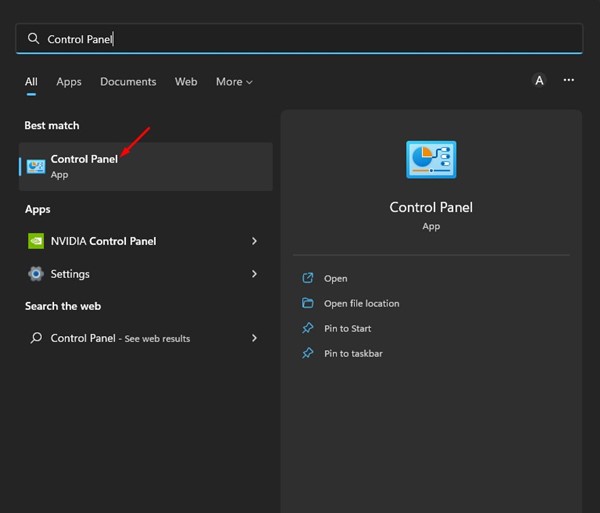Choose Open file location
Viewport: 600px width, 513px height.
click(361, 303)
